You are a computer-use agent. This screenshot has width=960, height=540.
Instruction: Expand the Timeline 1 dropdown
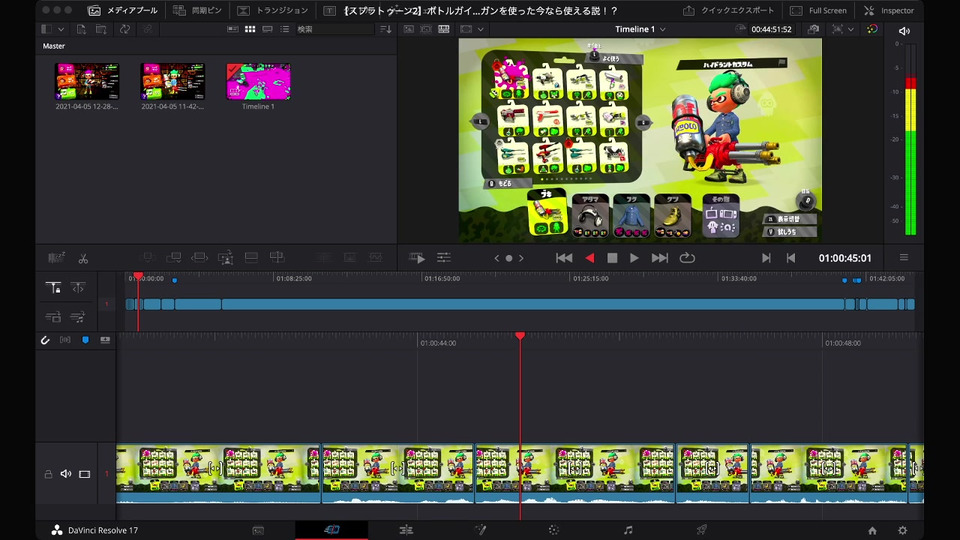coord(662,29)
